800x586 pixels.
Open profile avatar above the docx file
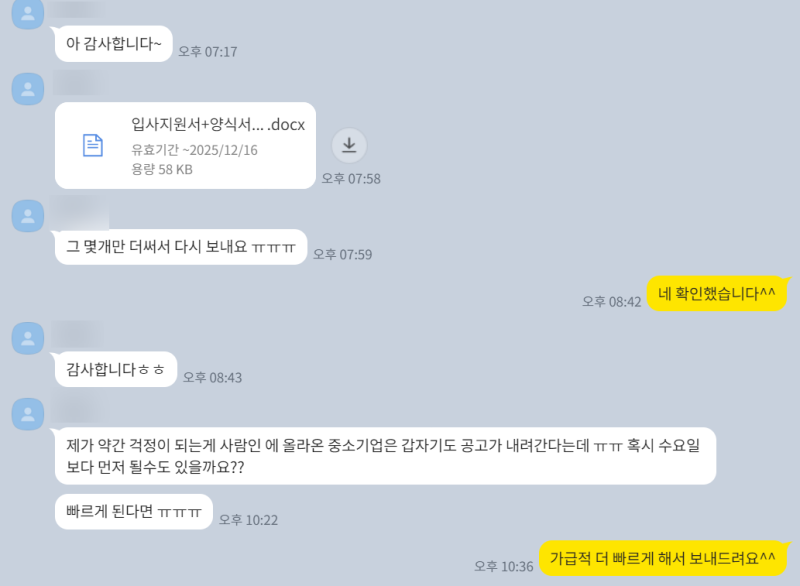(28, 89)
